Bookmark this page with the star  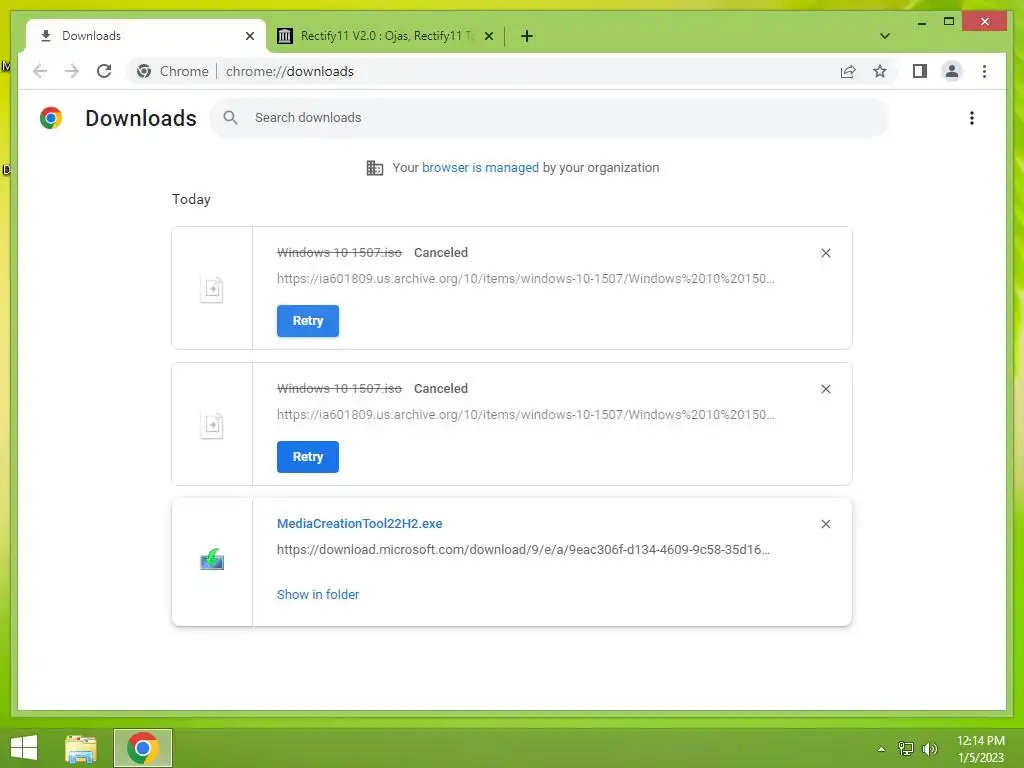click(880, 71)
